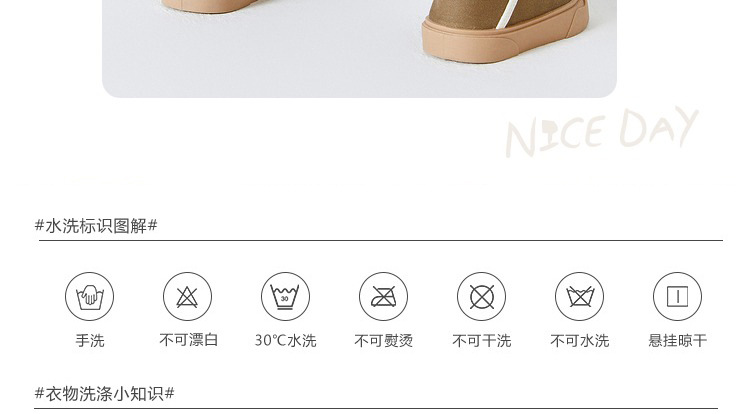Image resolution: width=750 pixels, height=414 pixels.
Task: Click the 不可水洗 label
Action: [x=580, y=340]
